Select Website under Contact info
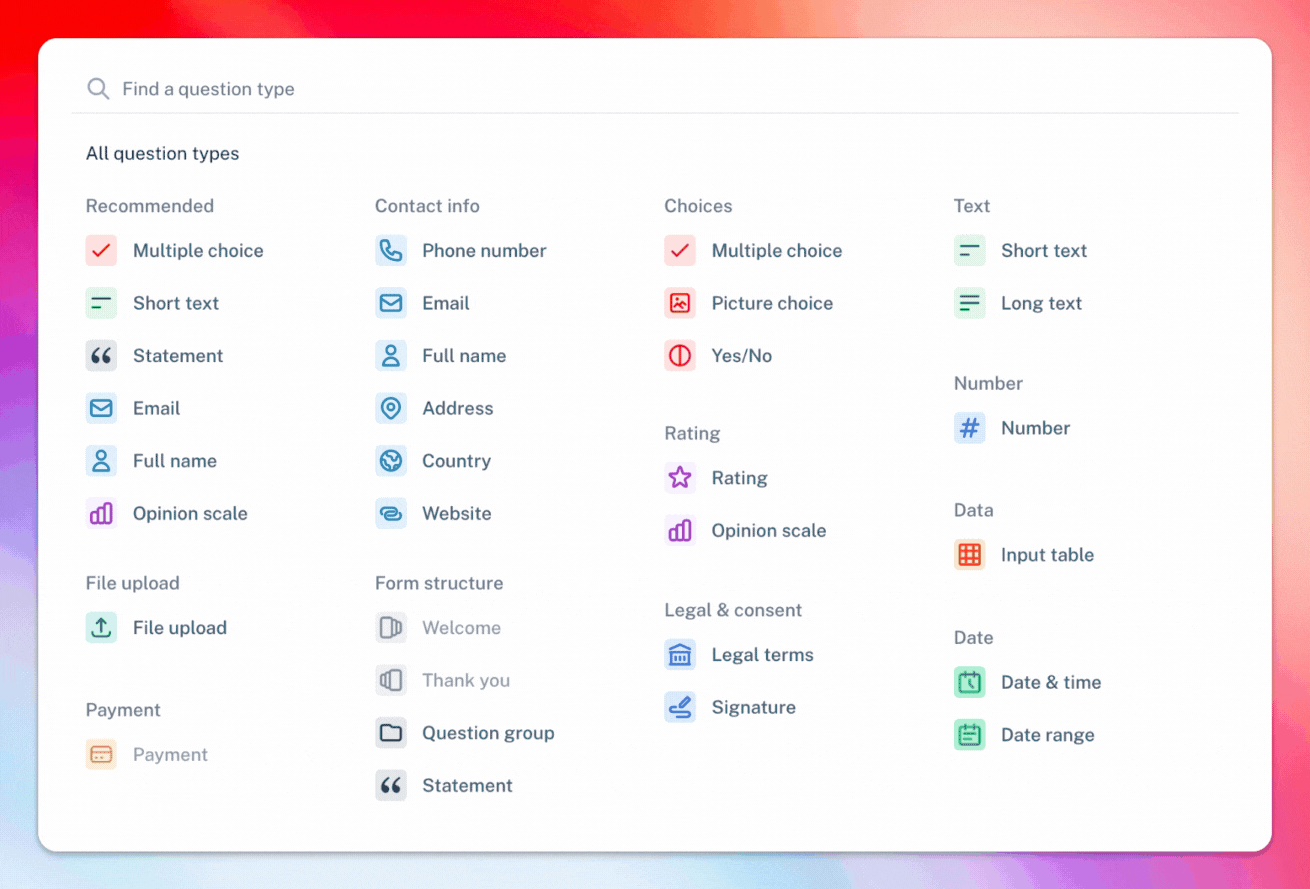Image resolution: width=1310 pixels, height=889 pixels. tap(456, 514)
